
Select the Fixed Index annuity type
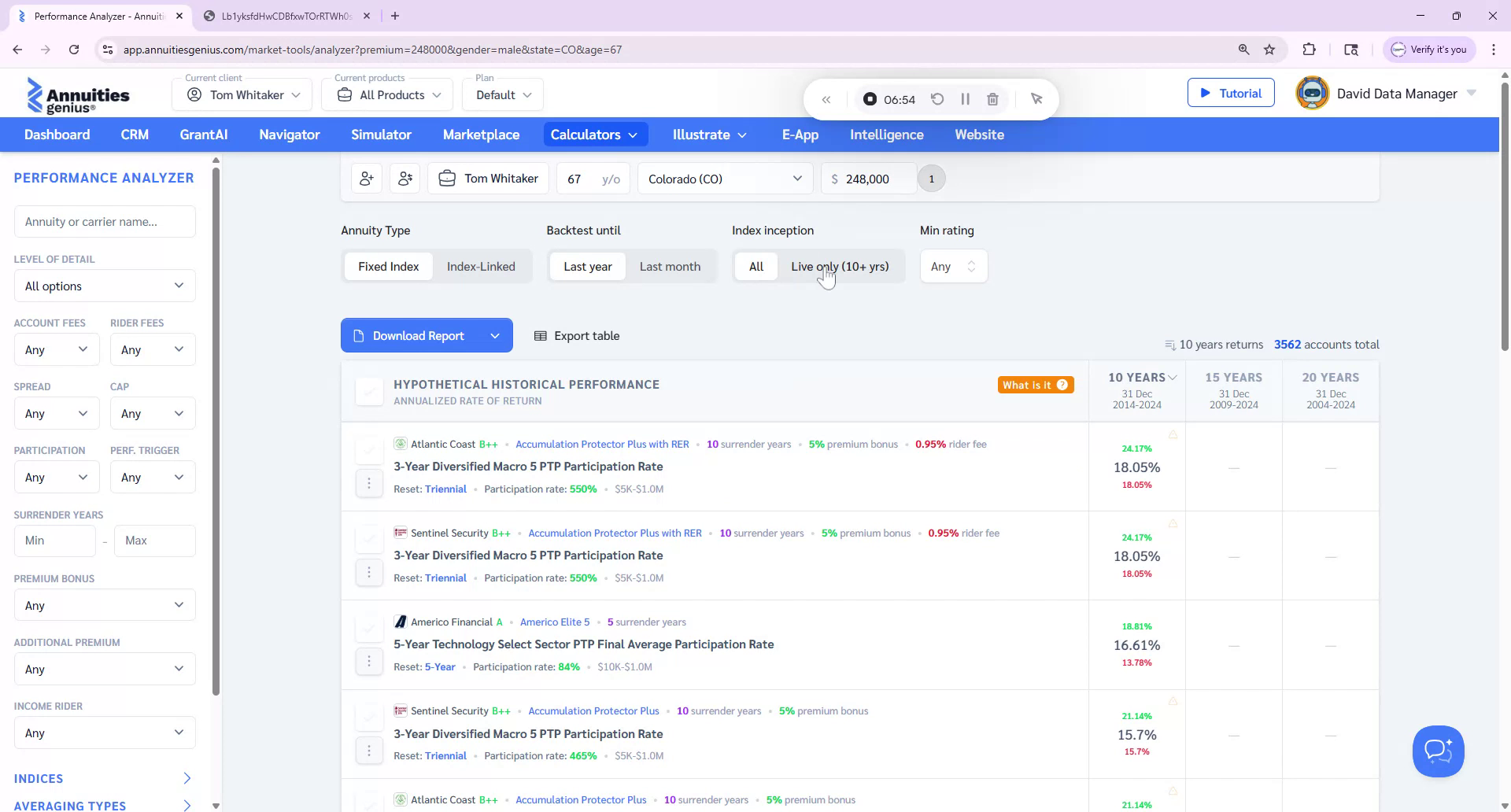pos(388,266)
